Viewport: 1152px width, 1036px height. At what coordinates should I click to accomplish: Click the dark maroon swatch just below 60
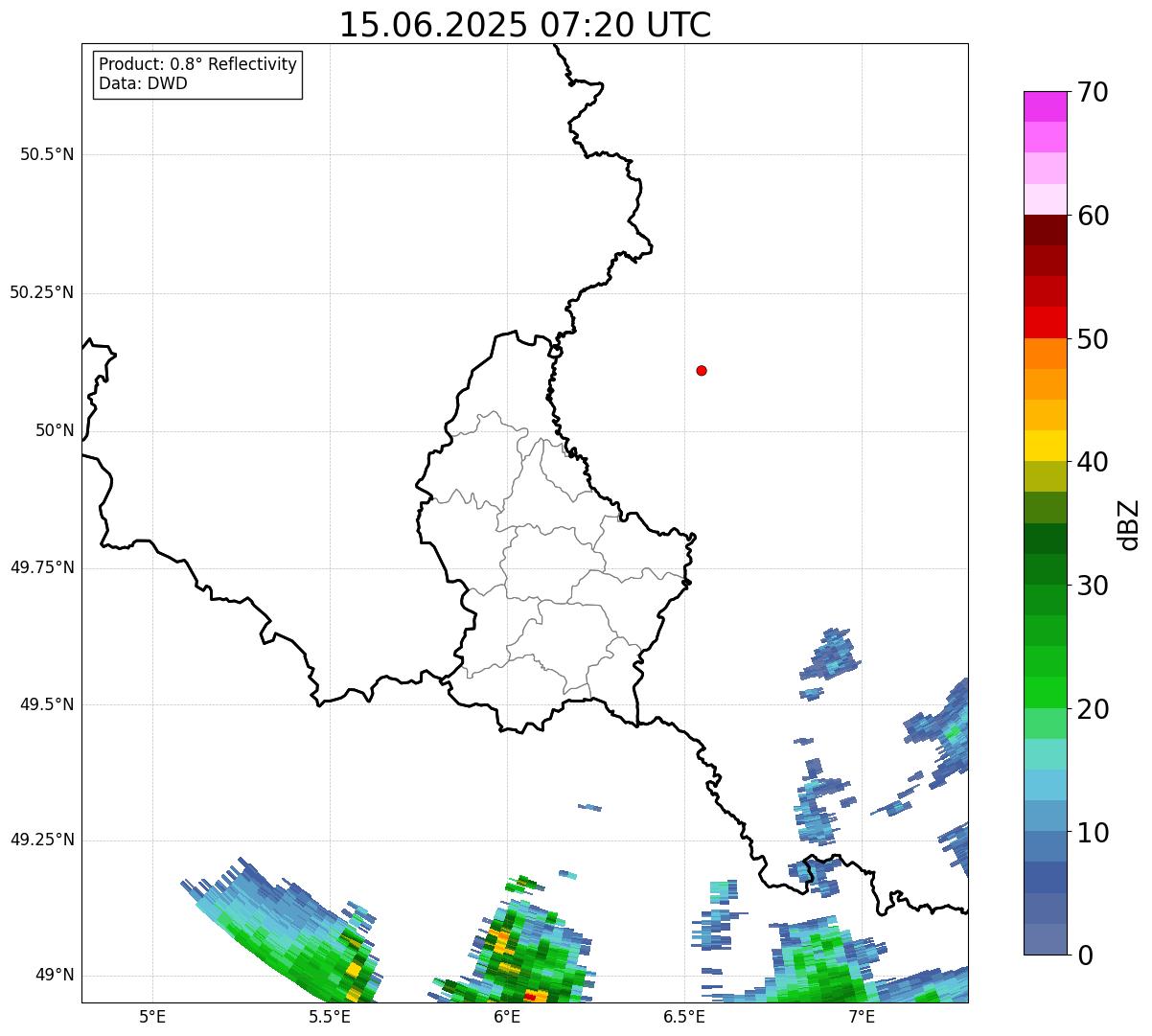(x=1045, y=230)
